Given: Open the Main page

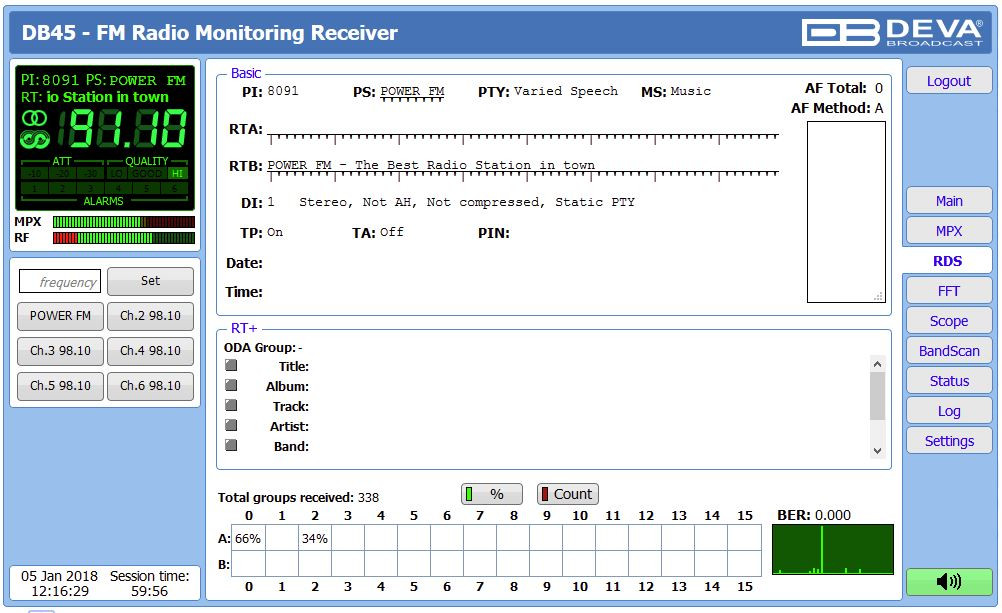Looking at the screenshot, I should [x=949, y=201].
